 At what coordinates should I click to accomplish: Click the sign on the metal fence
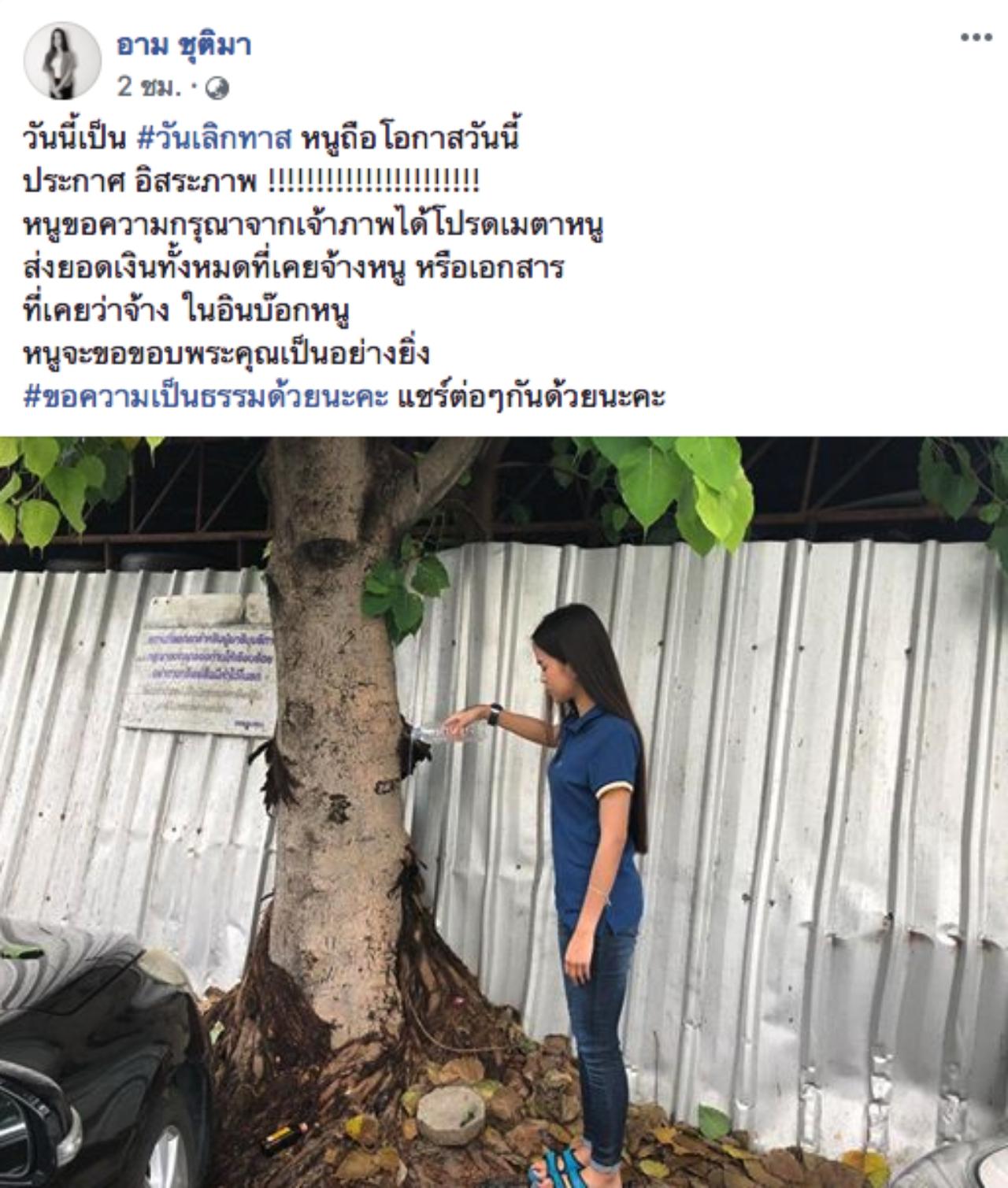196,664
